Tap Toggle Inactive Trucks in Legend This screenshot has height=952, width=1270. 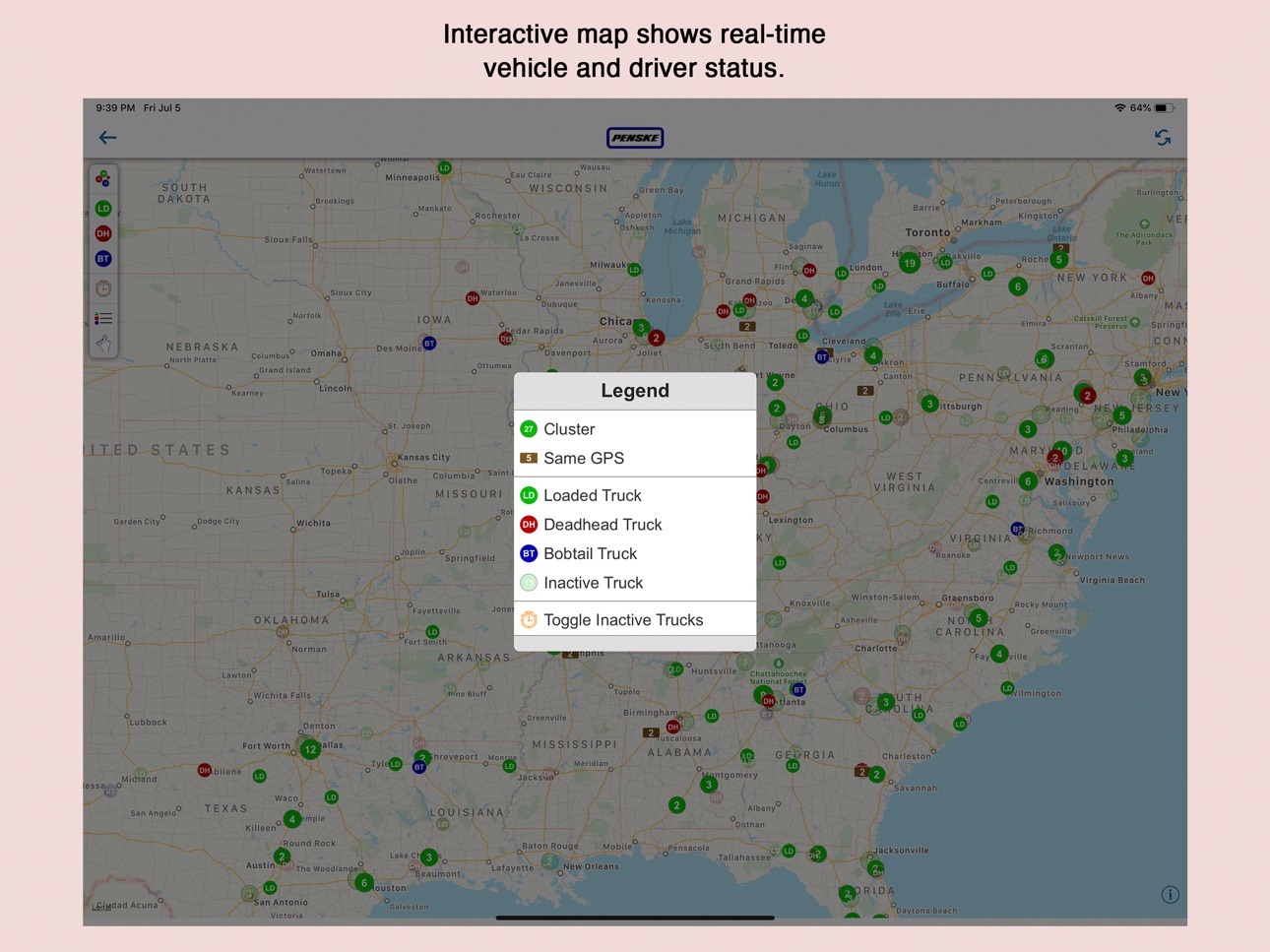click(x=635, y=620)
